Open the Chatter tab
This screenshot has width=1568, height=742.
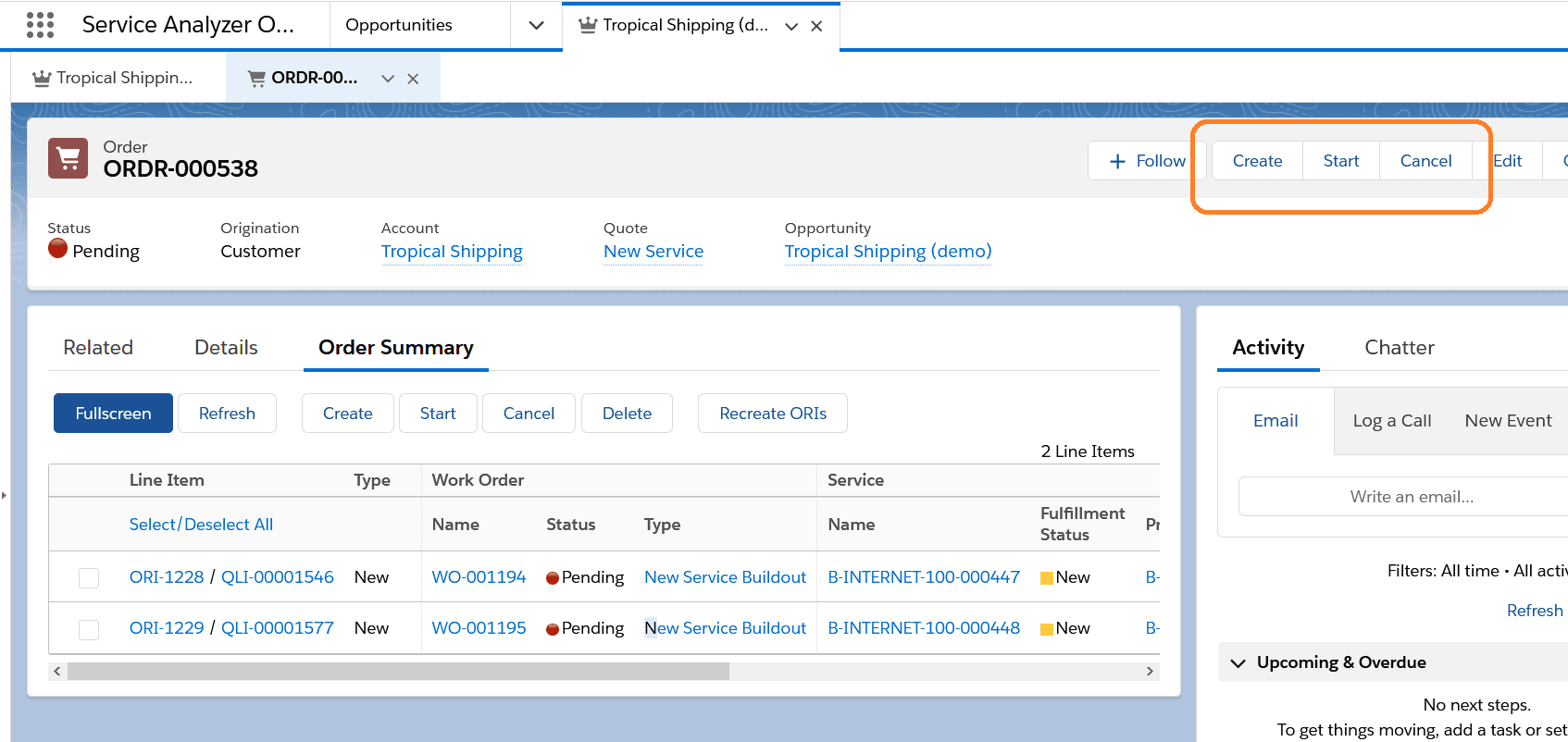(1400, 347)
